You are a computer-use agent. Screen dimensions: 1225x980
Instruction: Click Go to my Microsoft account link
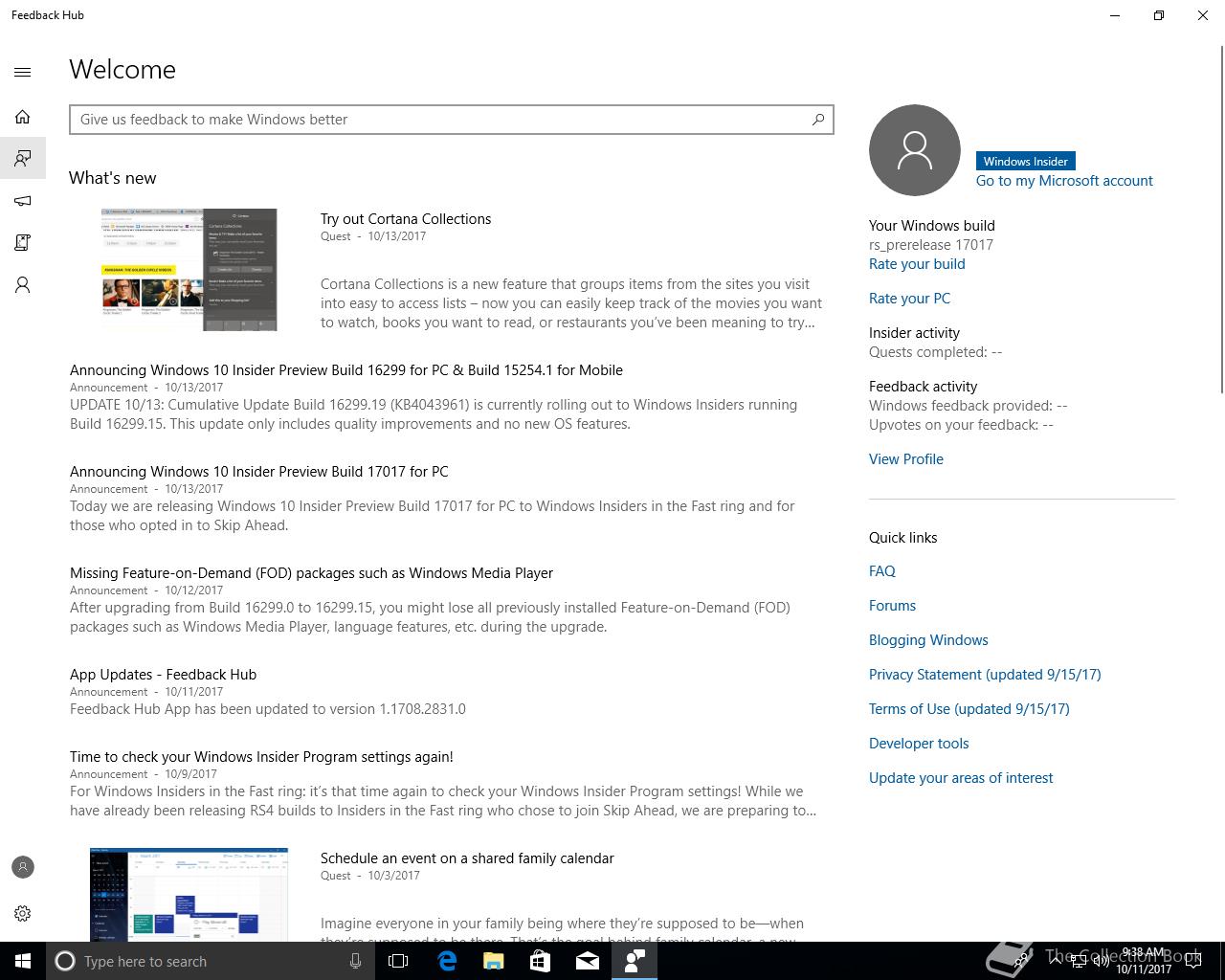pos(1064,181)
